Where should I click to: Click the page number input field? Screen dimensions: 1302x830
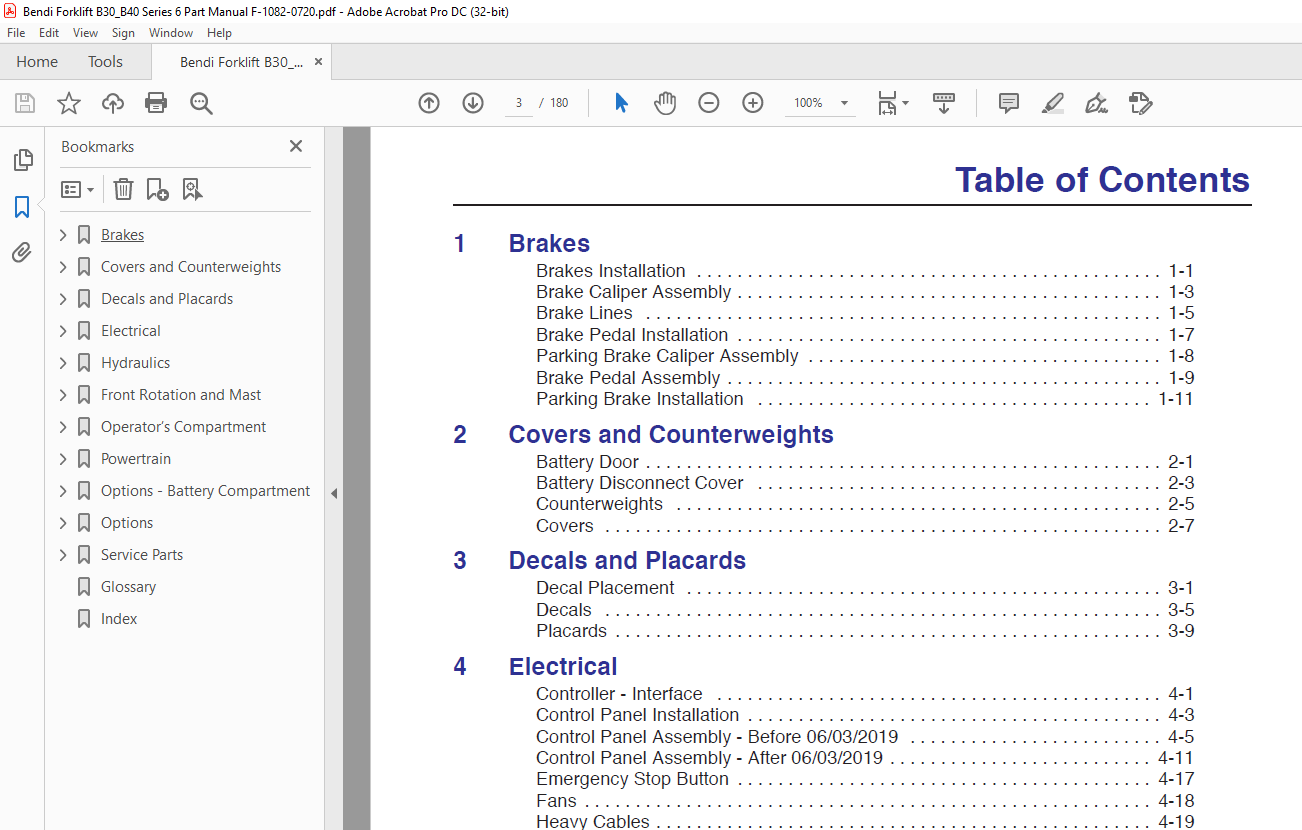coord(519,103)
